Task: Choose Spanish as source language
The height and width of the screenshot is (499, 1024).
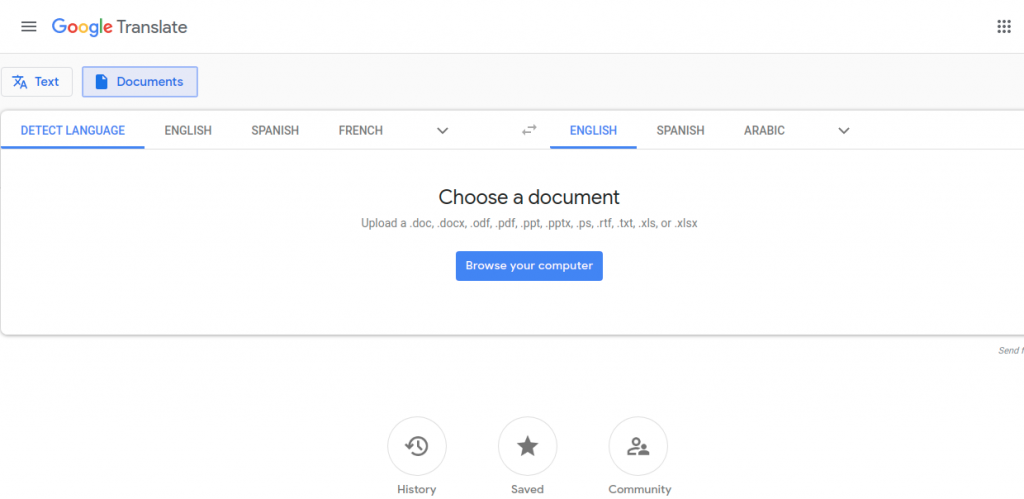Action: point(275,131)
